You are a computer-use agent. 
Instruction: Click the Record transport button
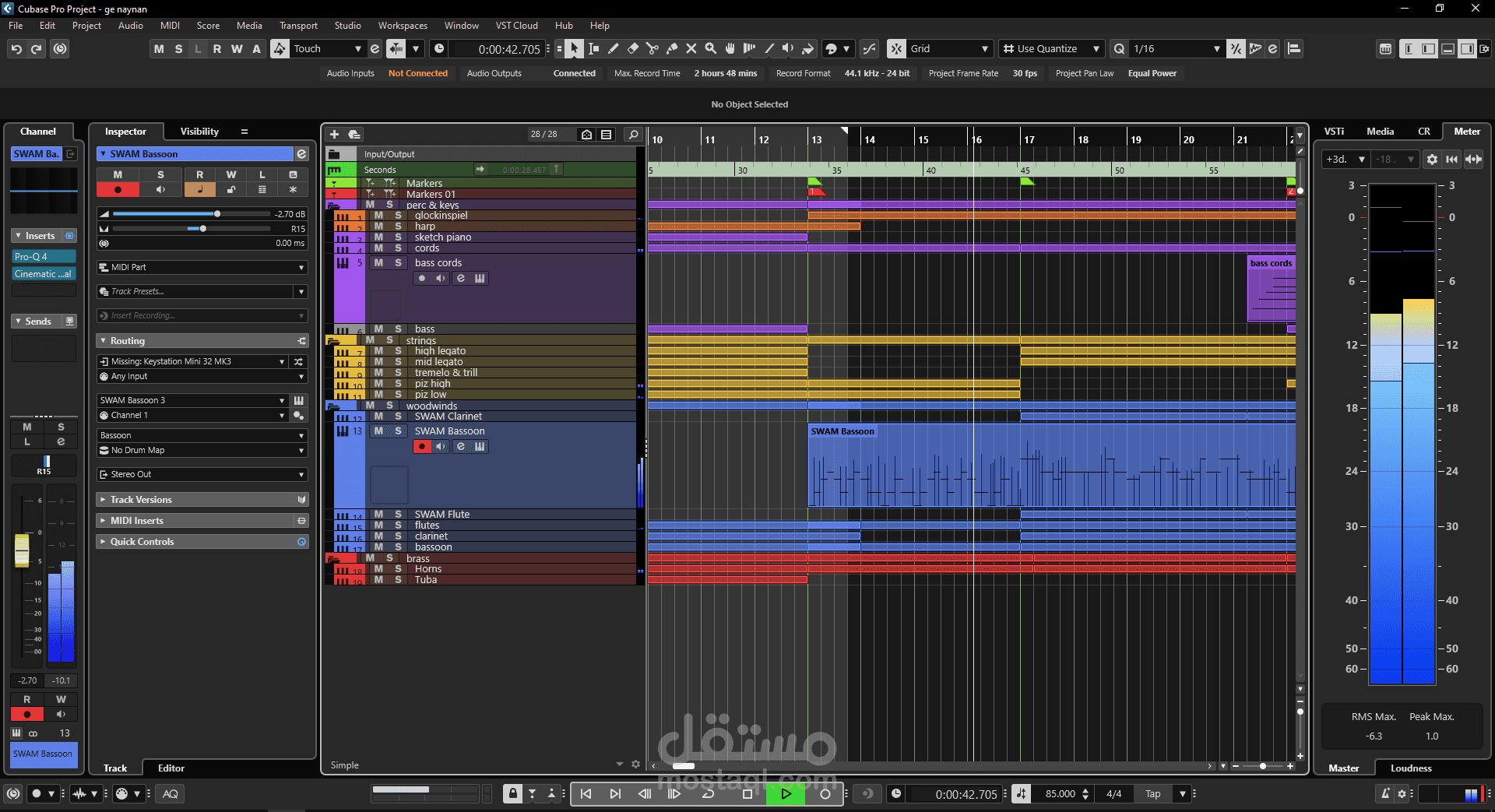click(825, 794)
